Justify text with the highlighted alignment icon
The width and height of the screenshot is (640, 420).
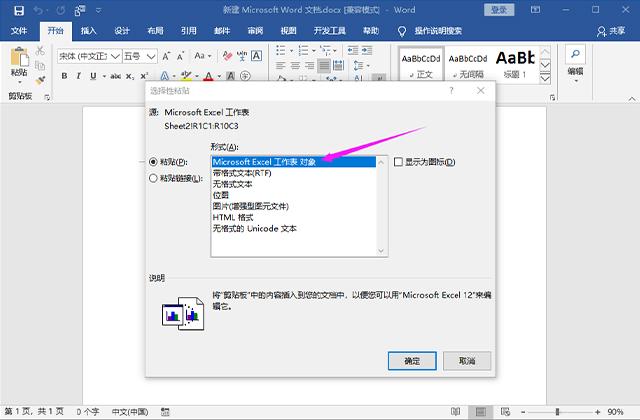click(324, 65)
